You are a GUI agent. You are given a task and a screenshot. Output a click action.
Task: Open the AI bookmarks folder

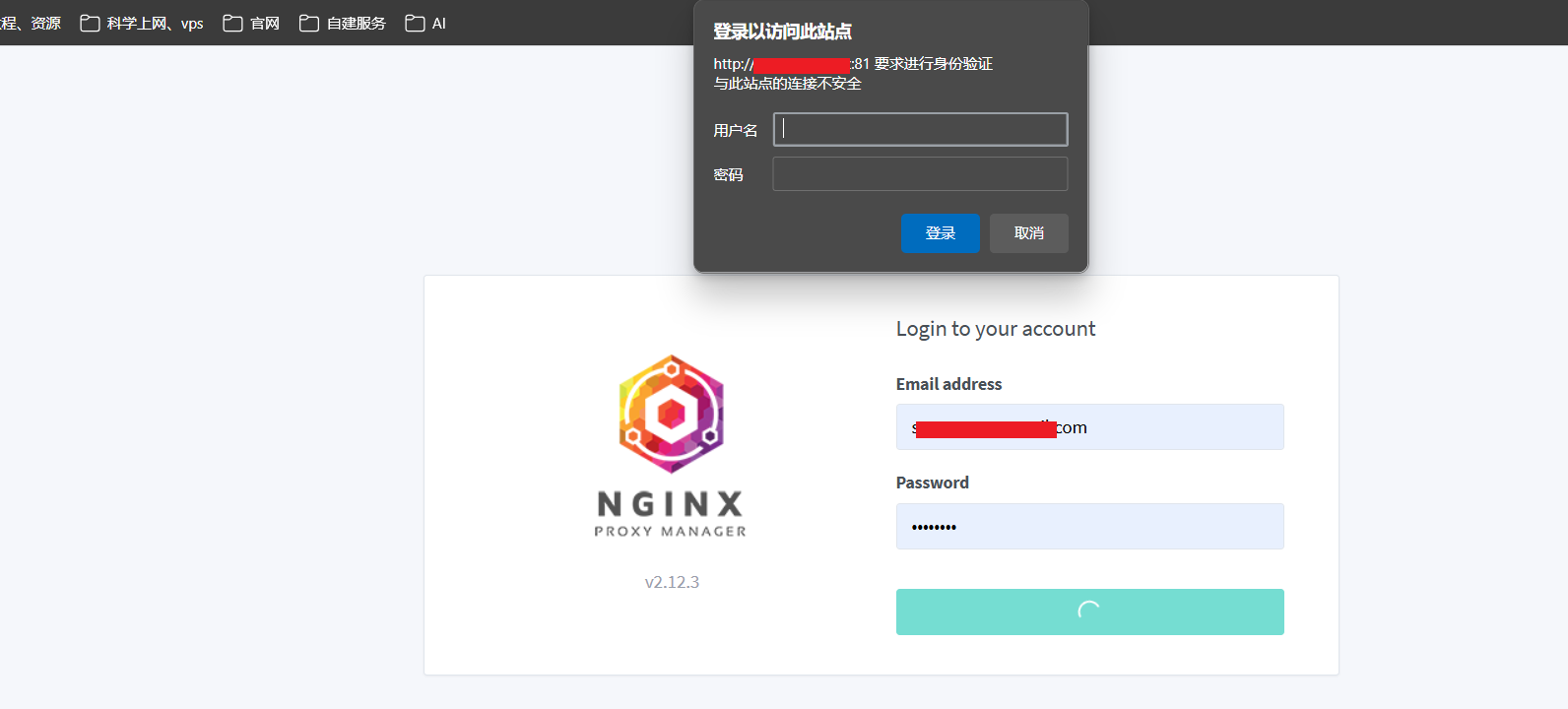tap(425, 23)
